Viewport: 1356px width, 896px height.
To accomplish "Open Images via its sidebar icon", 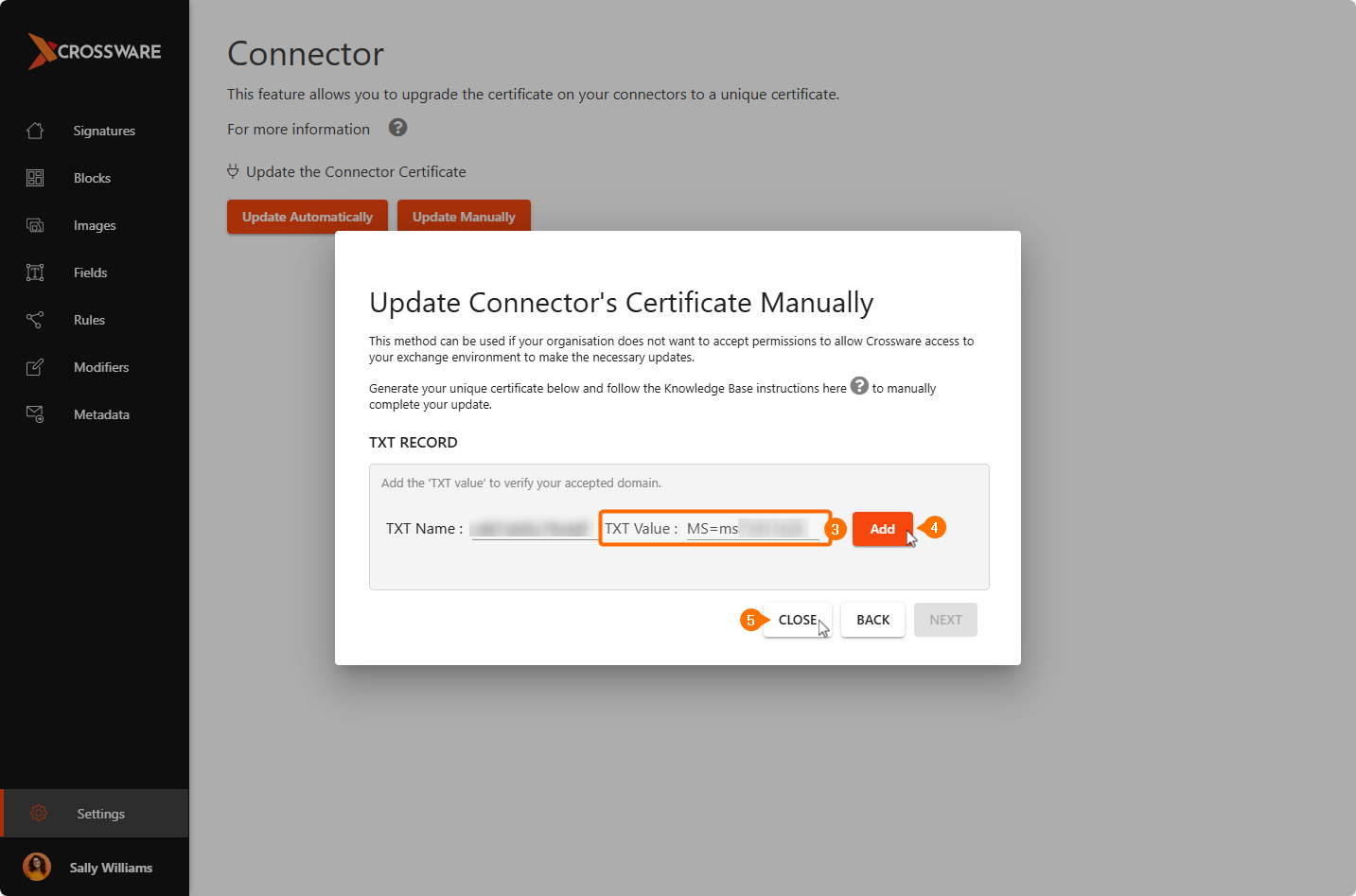I will pos(35,225).
